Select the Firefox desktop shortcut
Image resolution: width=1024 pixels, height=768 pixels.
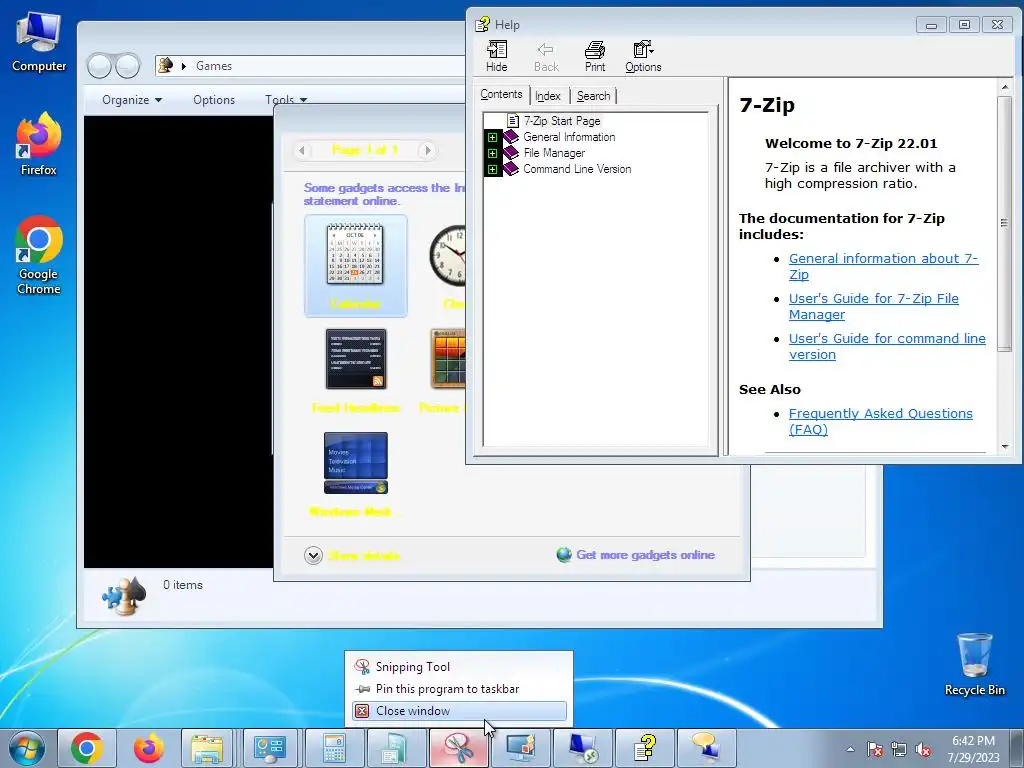pos(39,144)
